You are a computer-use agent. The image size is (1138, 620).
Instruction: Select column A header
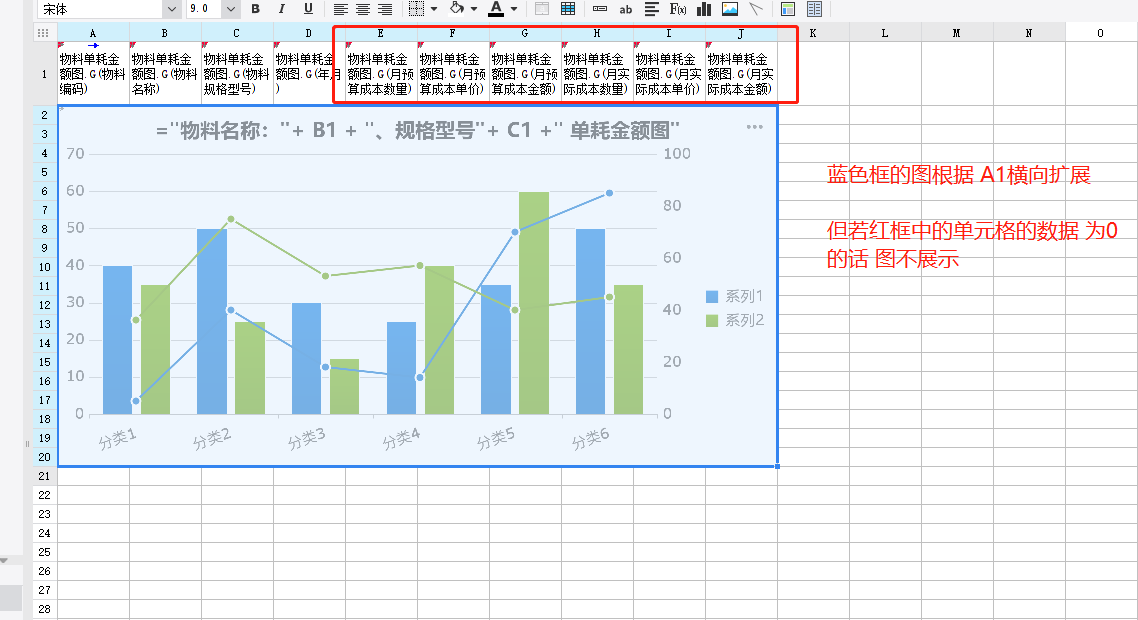[93, 33]
